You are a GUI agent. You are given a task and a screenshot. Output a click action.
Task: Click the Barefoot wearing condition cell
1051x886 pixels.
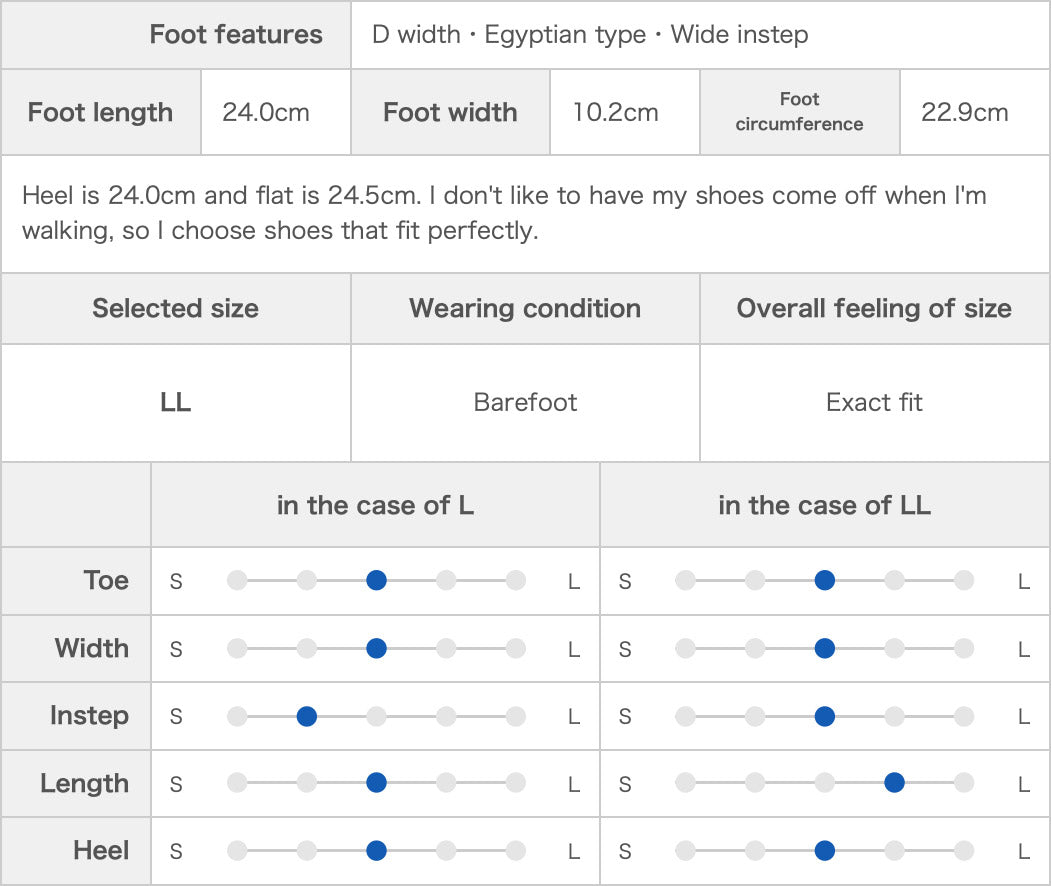pos(526,403)
